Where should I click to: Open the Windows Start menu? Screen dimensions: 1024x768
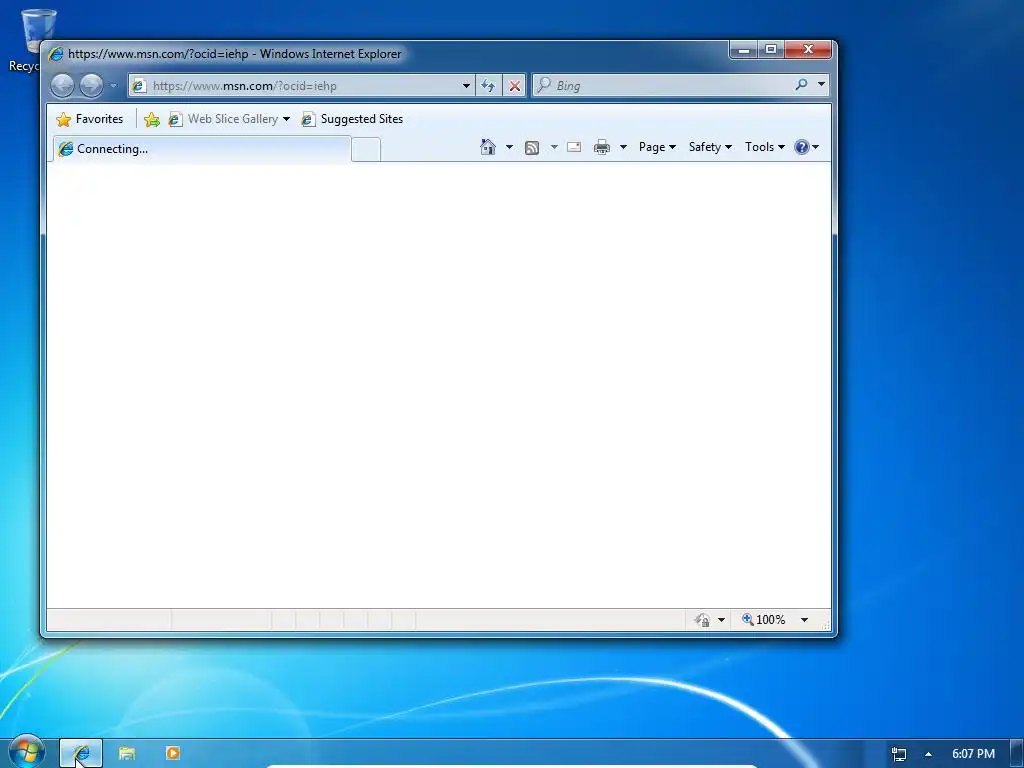click(x=27, y=752)
